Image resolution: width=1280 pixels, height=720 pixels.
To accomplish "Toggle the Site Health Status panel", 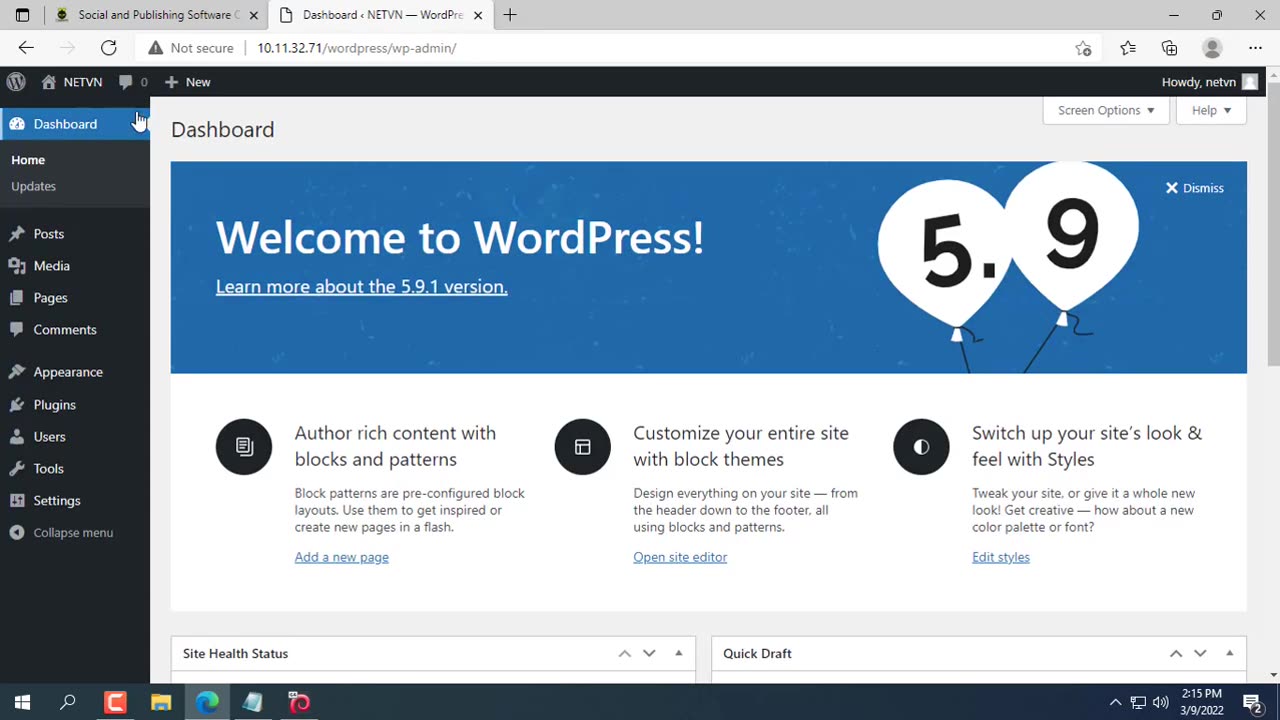I will (x=678, y=653).
